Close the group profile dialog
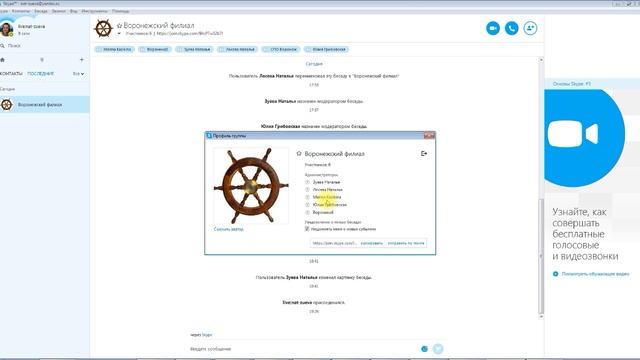 pyautogui.click(x=429, y=135)
